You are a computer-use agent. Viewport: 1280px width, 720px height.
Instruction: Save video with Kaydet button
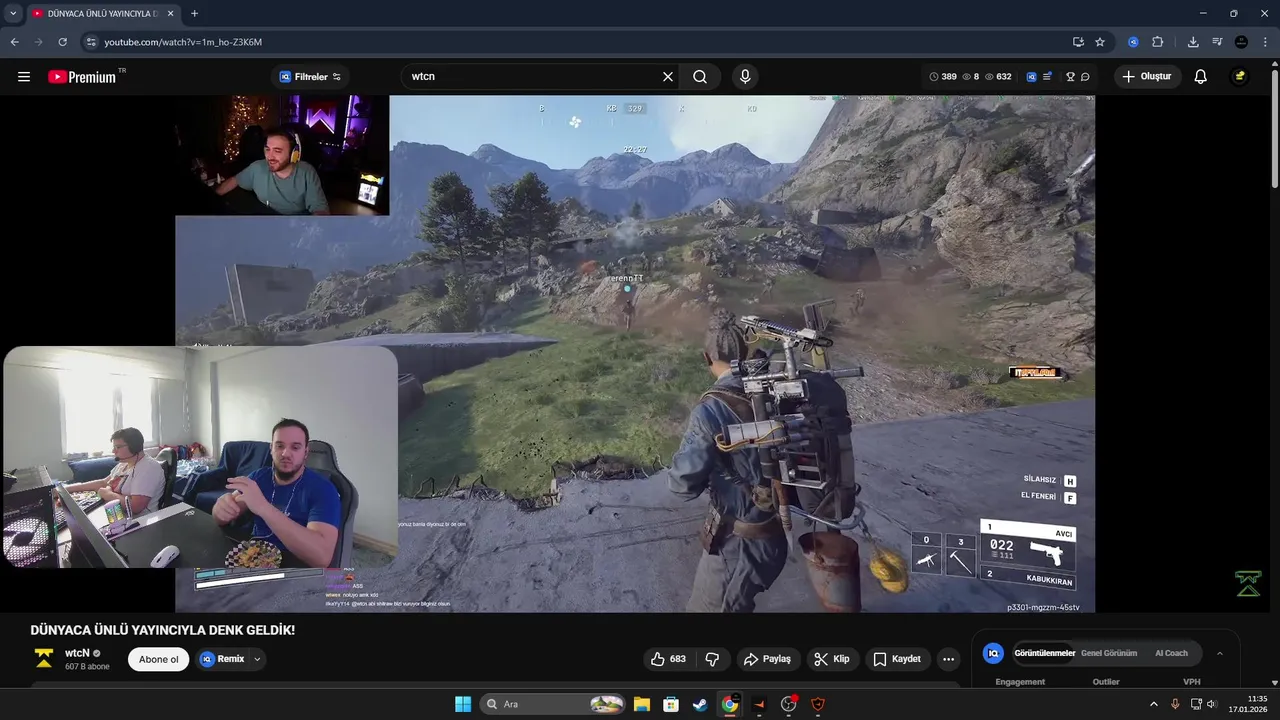pyautogui.click(x=897, y=659)
